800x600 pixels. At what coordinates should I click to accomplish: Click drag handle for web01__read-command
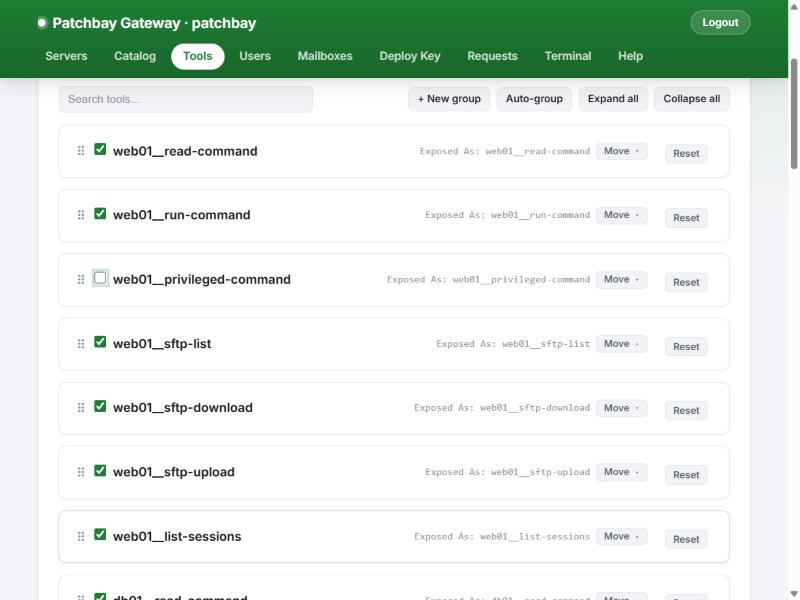(81, 151)
